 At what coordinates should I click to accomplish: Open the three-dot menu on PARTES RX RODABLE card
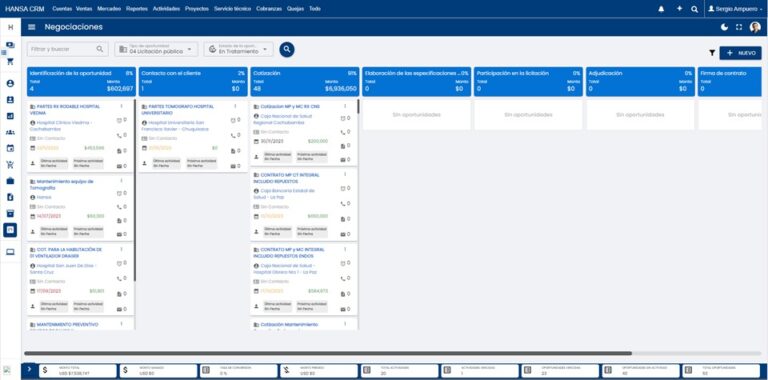point(121,106)
